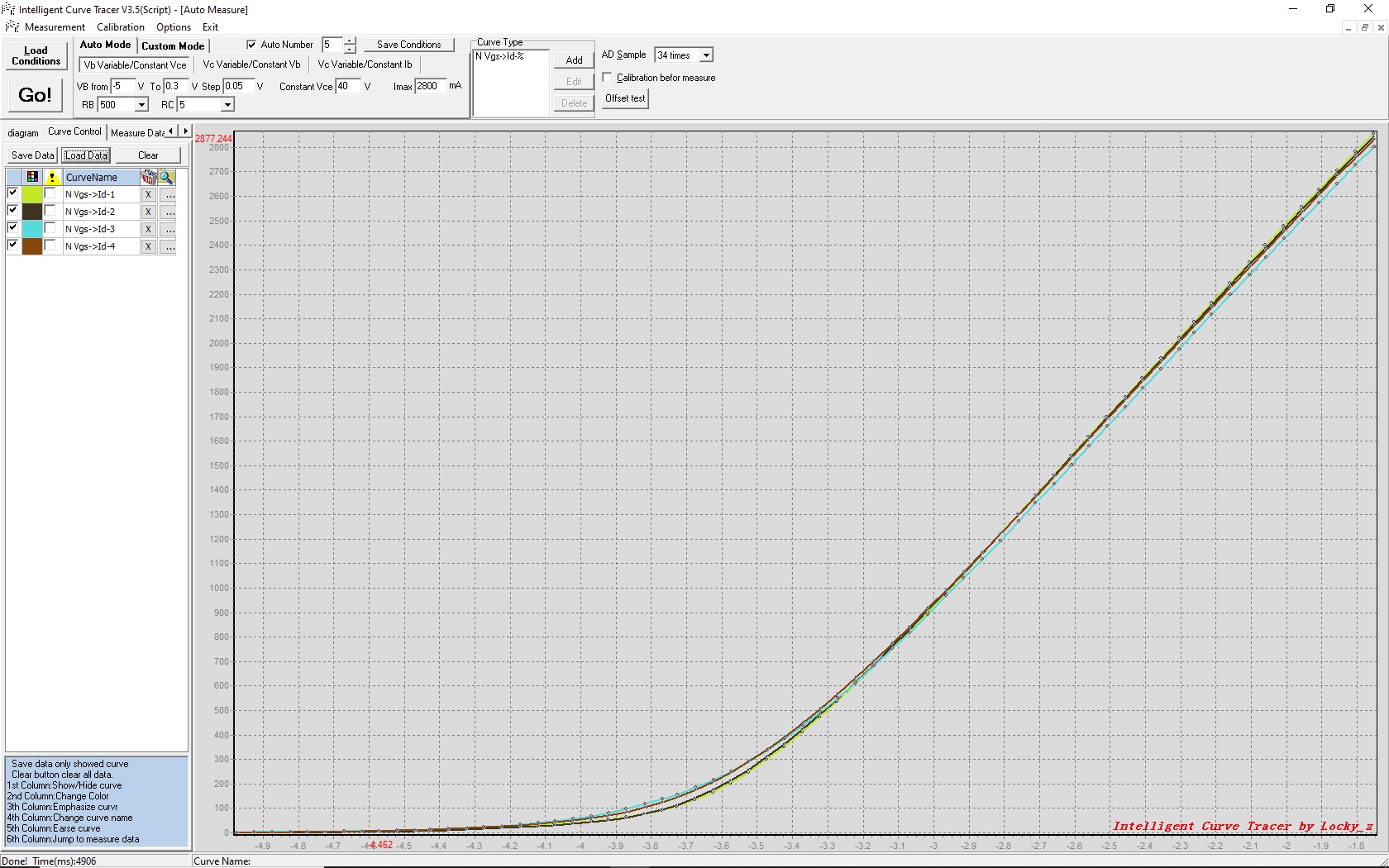
Task: Jump to measure data for N Vgs->Id-4
Action: click(168, 247)
